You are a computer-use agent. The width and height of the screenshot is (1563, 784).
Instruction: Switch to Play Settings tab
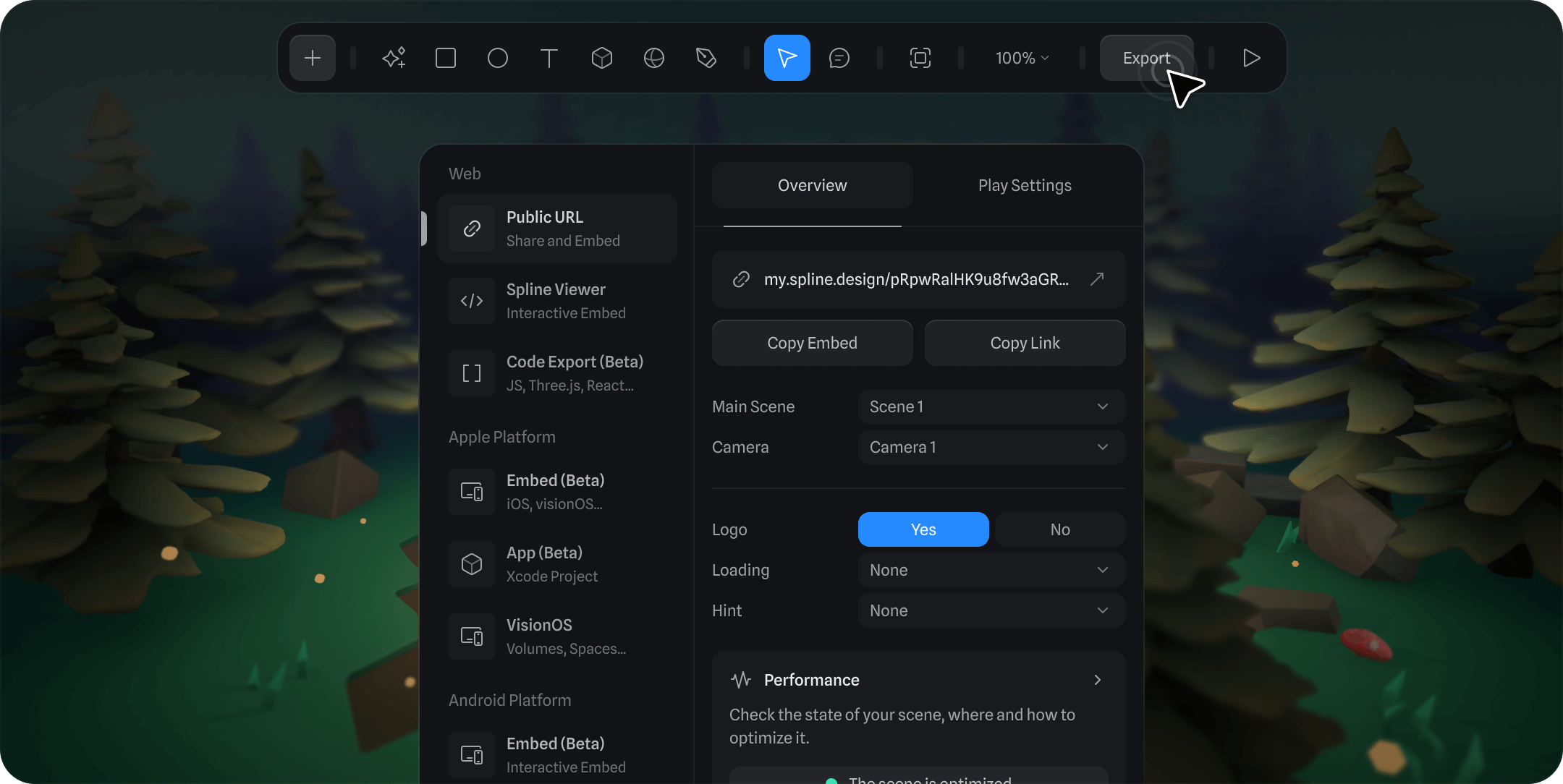click(x=1025, y=185)
